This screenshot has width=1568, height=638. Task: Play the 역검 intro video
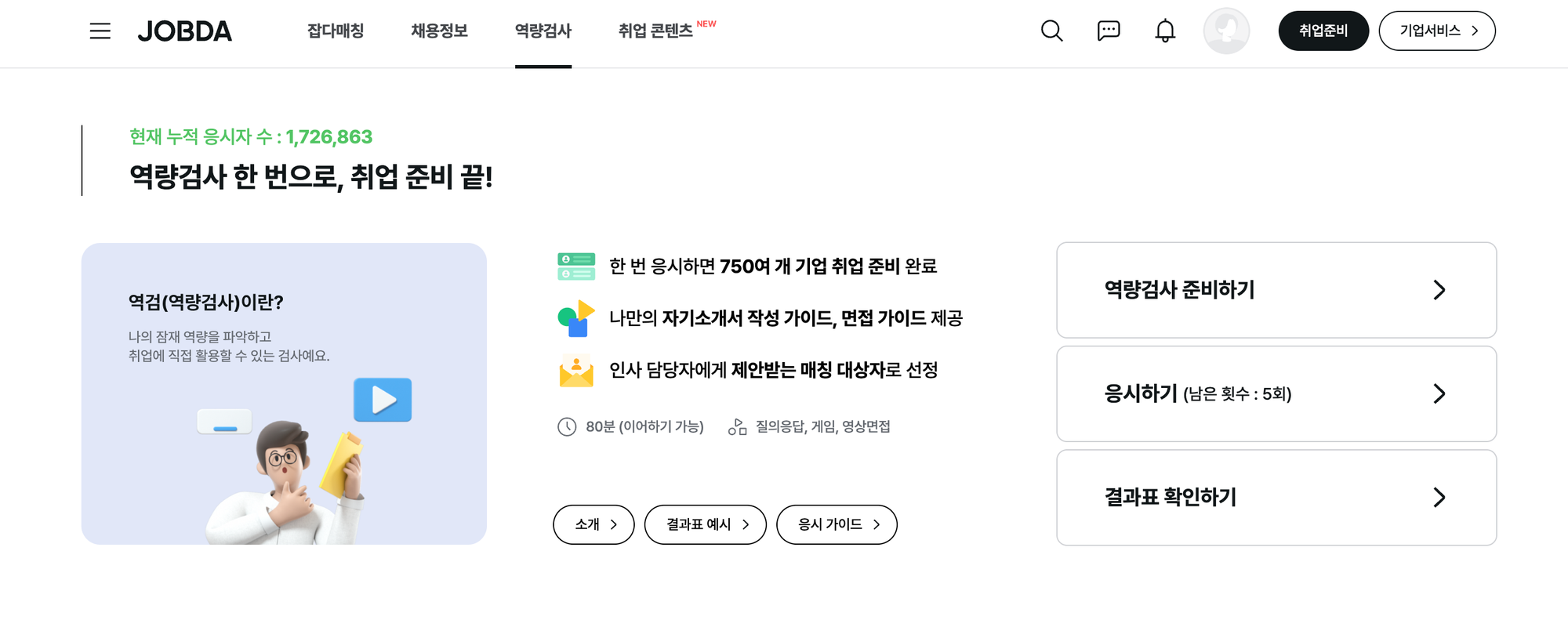click(383, 400)
